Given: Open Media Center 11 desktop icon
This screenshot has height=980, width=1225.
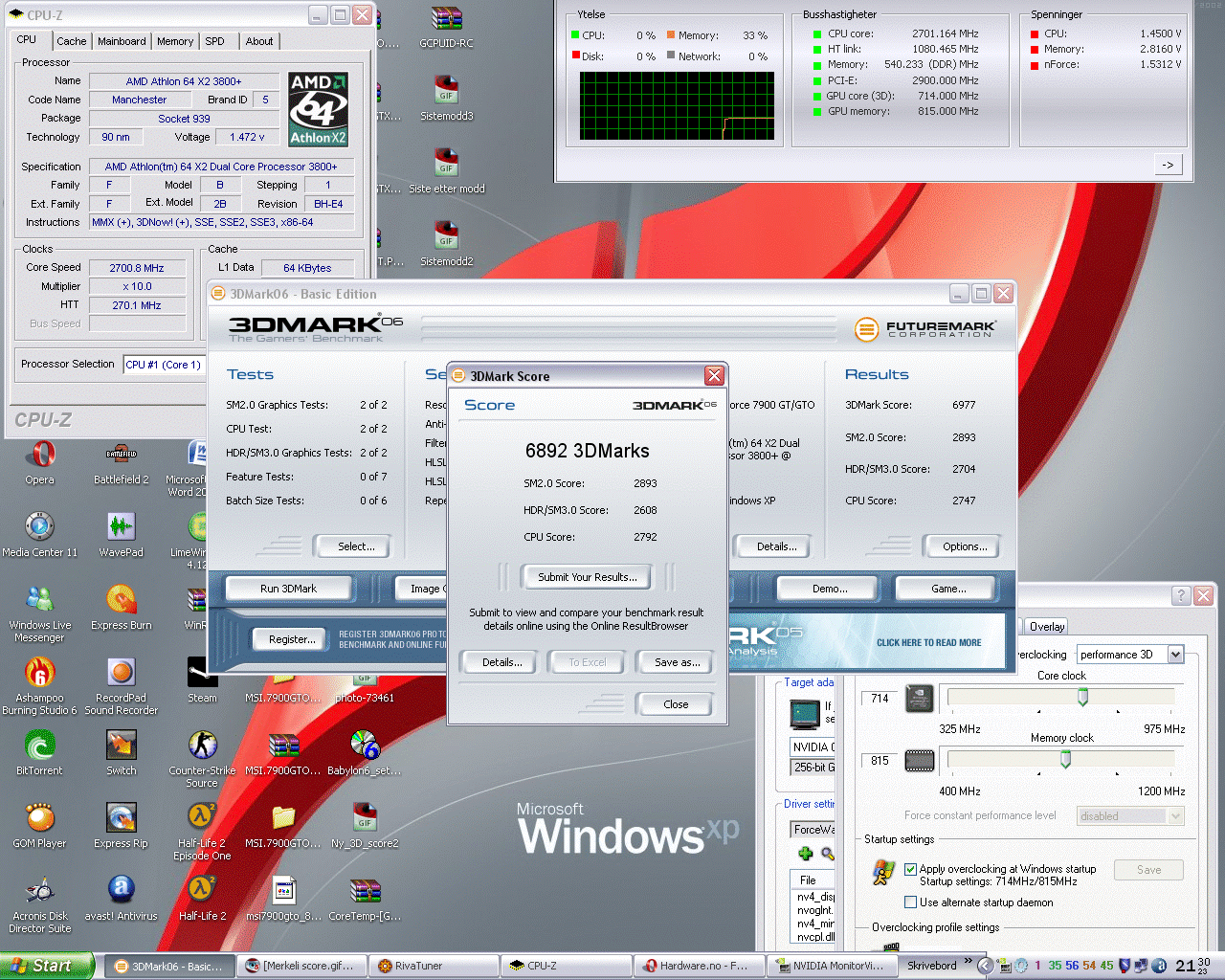Looking at the screenshot, I should click(39, 535).
